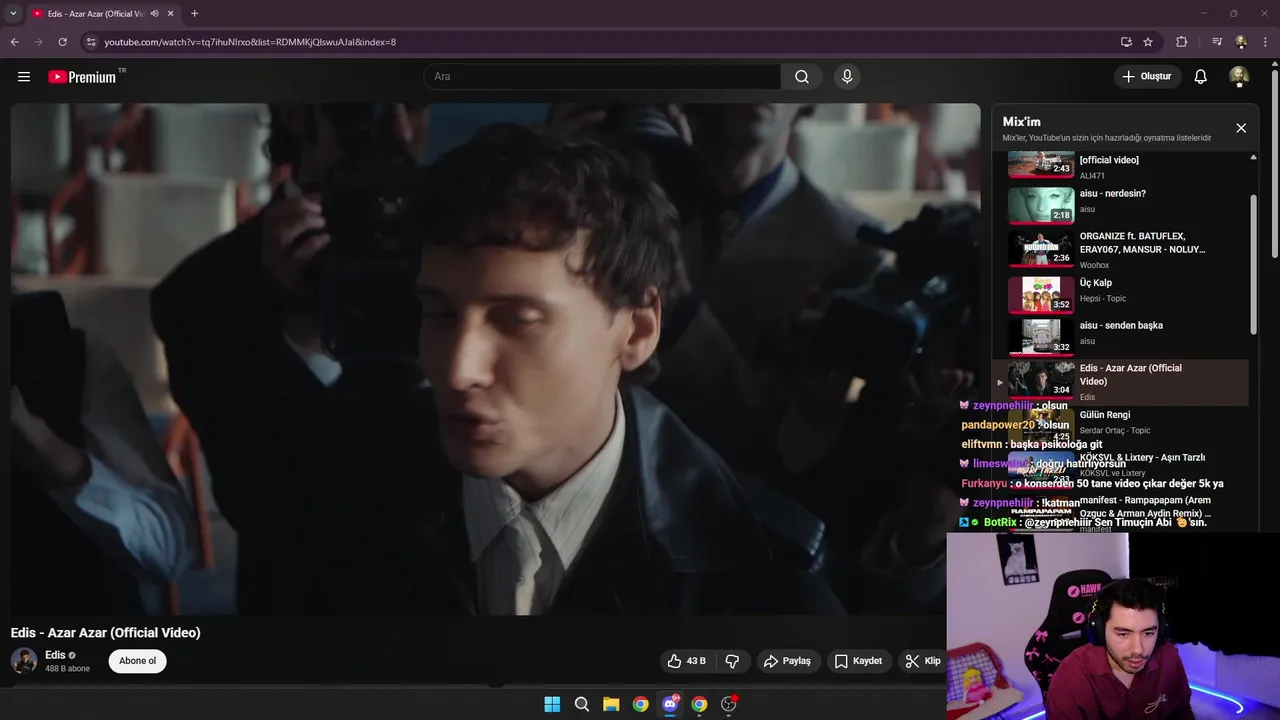The image size is (1280, 720).
Task: Start voice search with microphone icon
Action: 847,77
